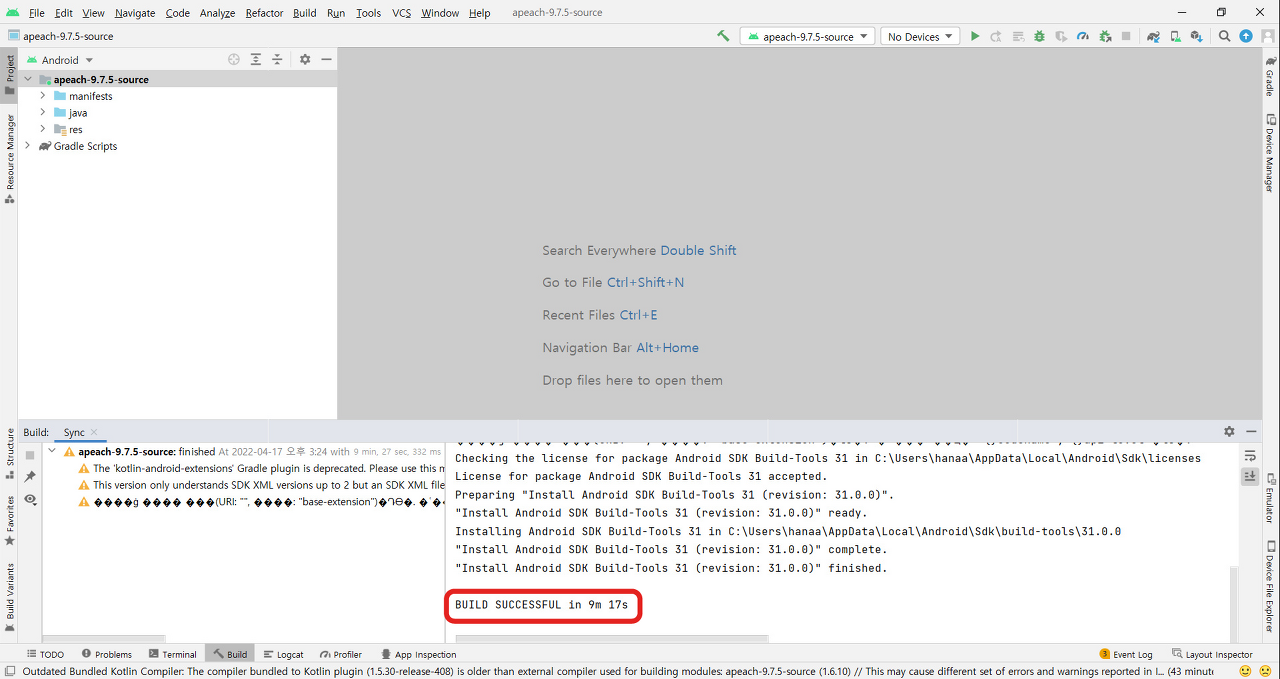Screen dimensions: 1280x679
Task: Select the kotlin-android-extensions deprecated warning
Action: [262, 468]
